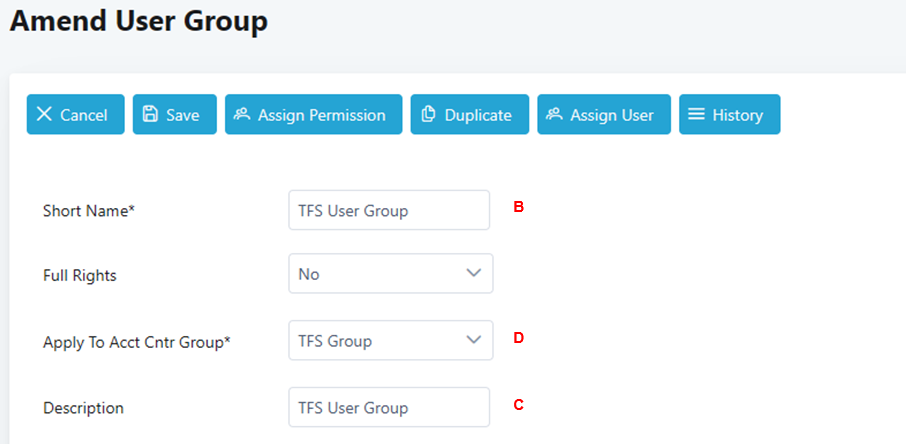The width and height of the screenshot is (906, 444).
Task: Select the Full Rights 'No' value
Action: (310, 273)
